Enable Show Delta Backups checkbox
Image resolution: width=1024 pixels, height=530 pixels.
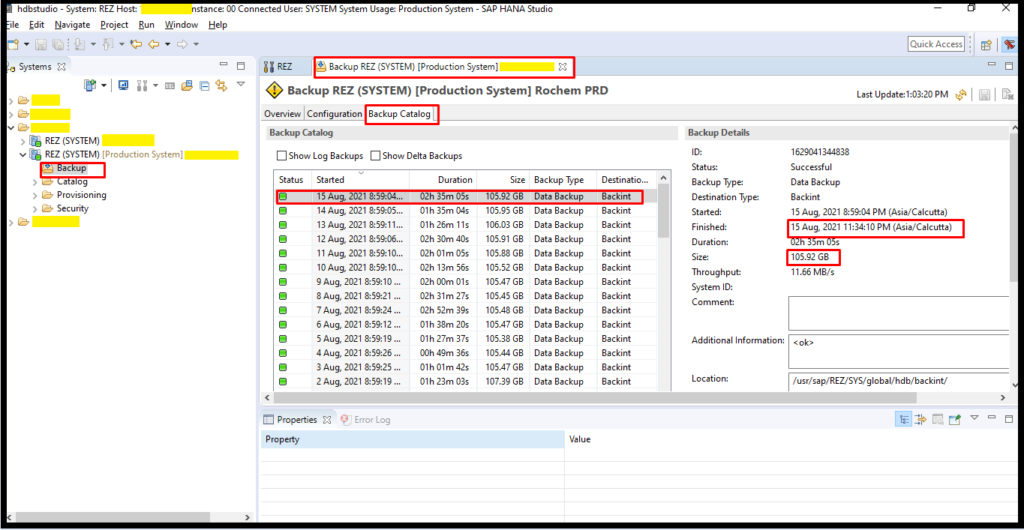tap(376, 156)
